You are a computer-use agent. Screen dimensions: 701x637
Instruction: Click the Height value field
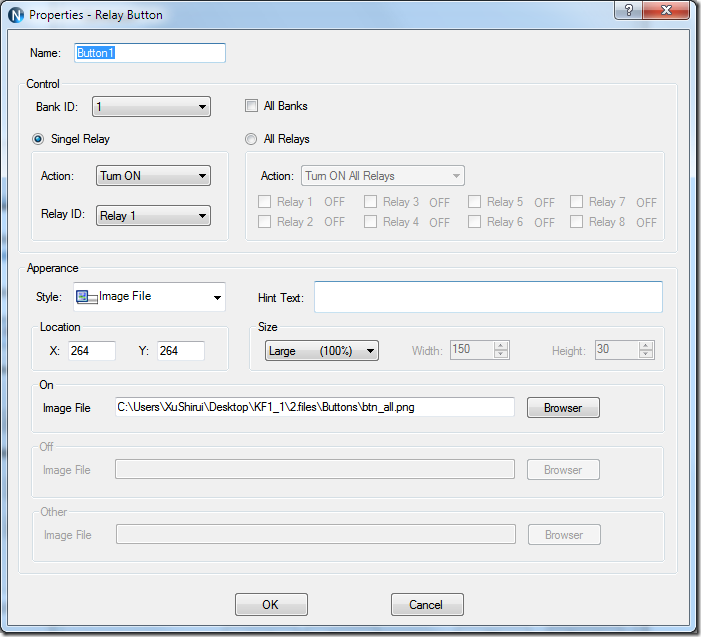coord(617,350)
